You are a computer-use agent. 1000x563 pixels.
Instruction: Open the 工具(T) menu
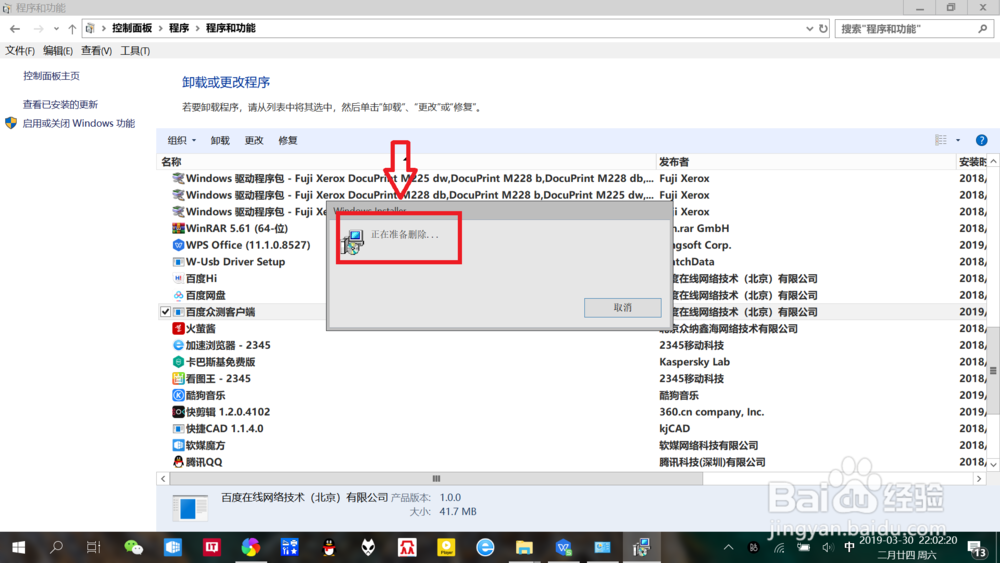(135, 51)
